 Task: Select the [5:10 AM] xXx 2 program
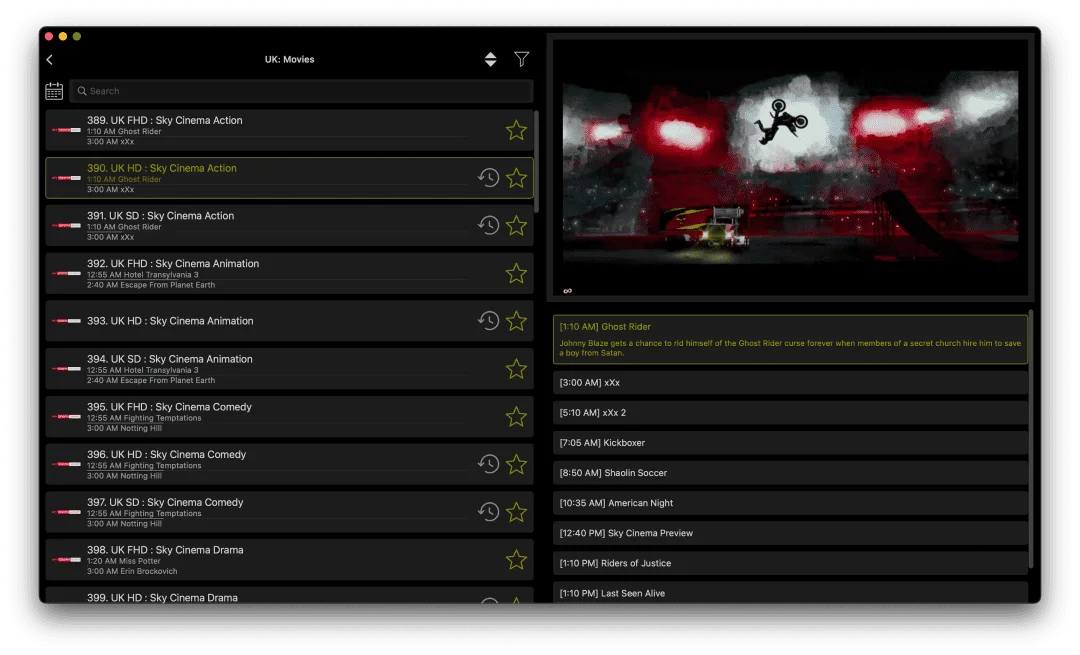click(x=790, y=413)
